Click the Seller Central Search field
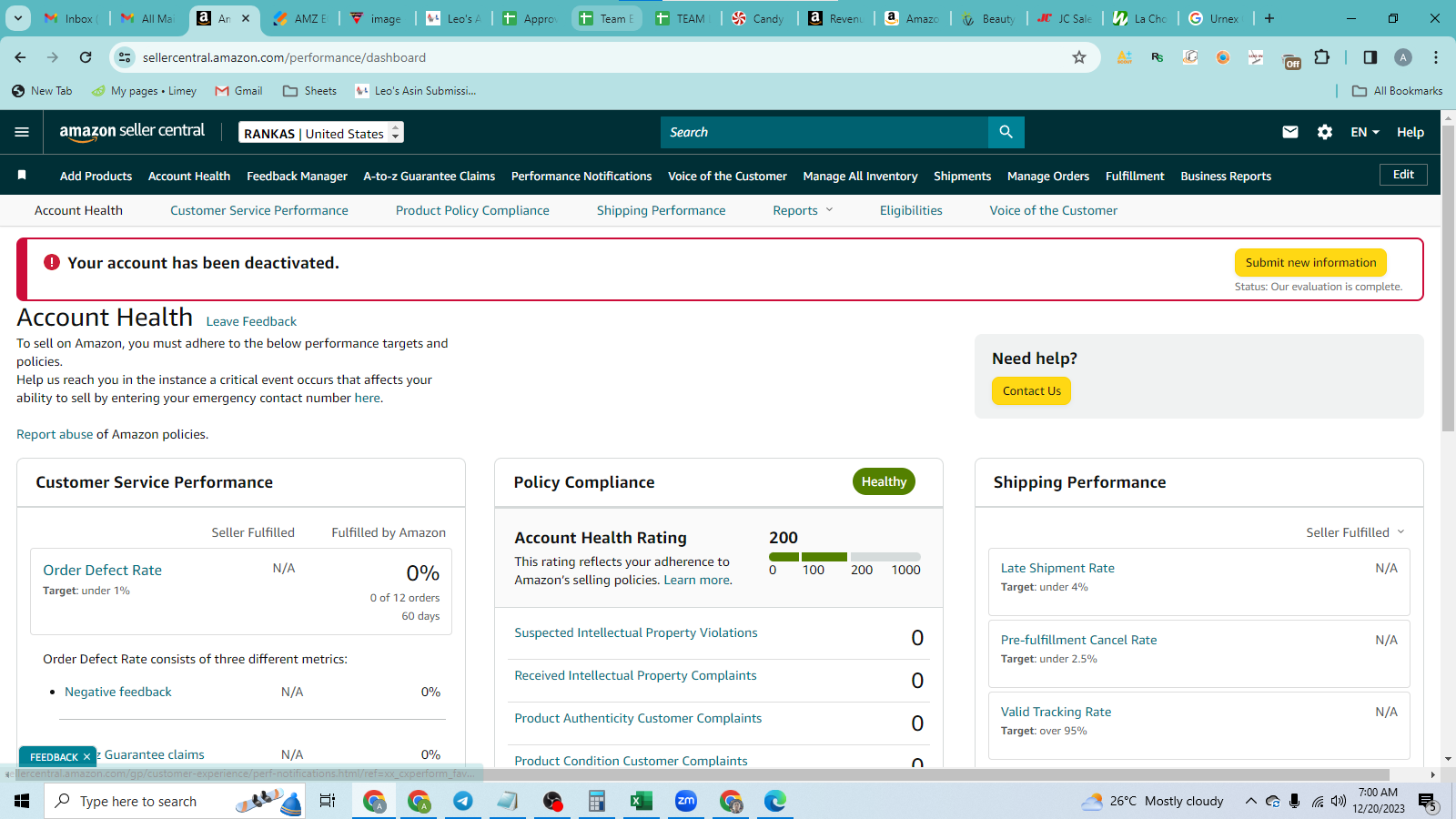The height and width of the screenshot is (819, 1456). (x=824, y=132)
